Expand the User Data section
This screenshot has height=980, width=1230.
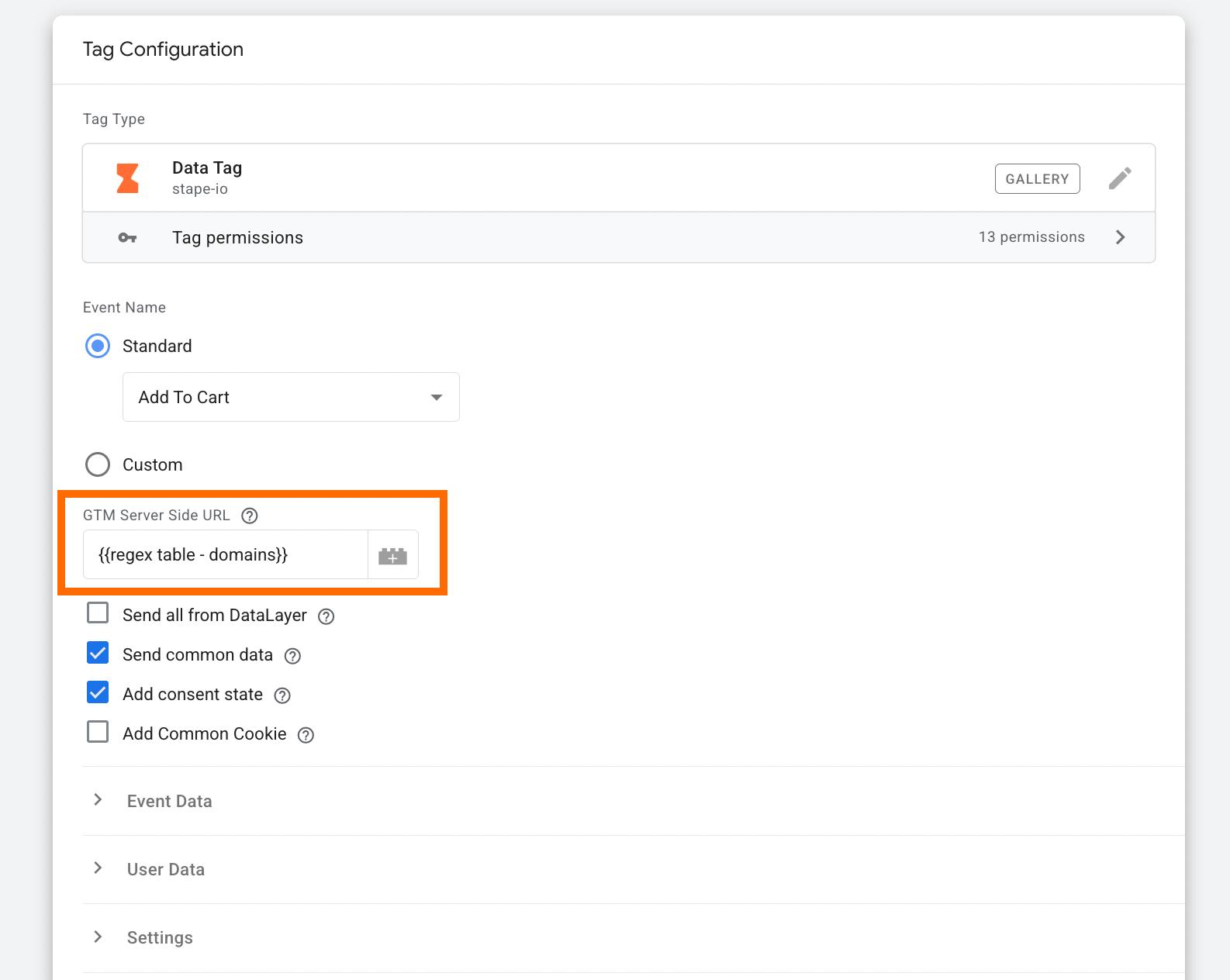tap(634, 869)
